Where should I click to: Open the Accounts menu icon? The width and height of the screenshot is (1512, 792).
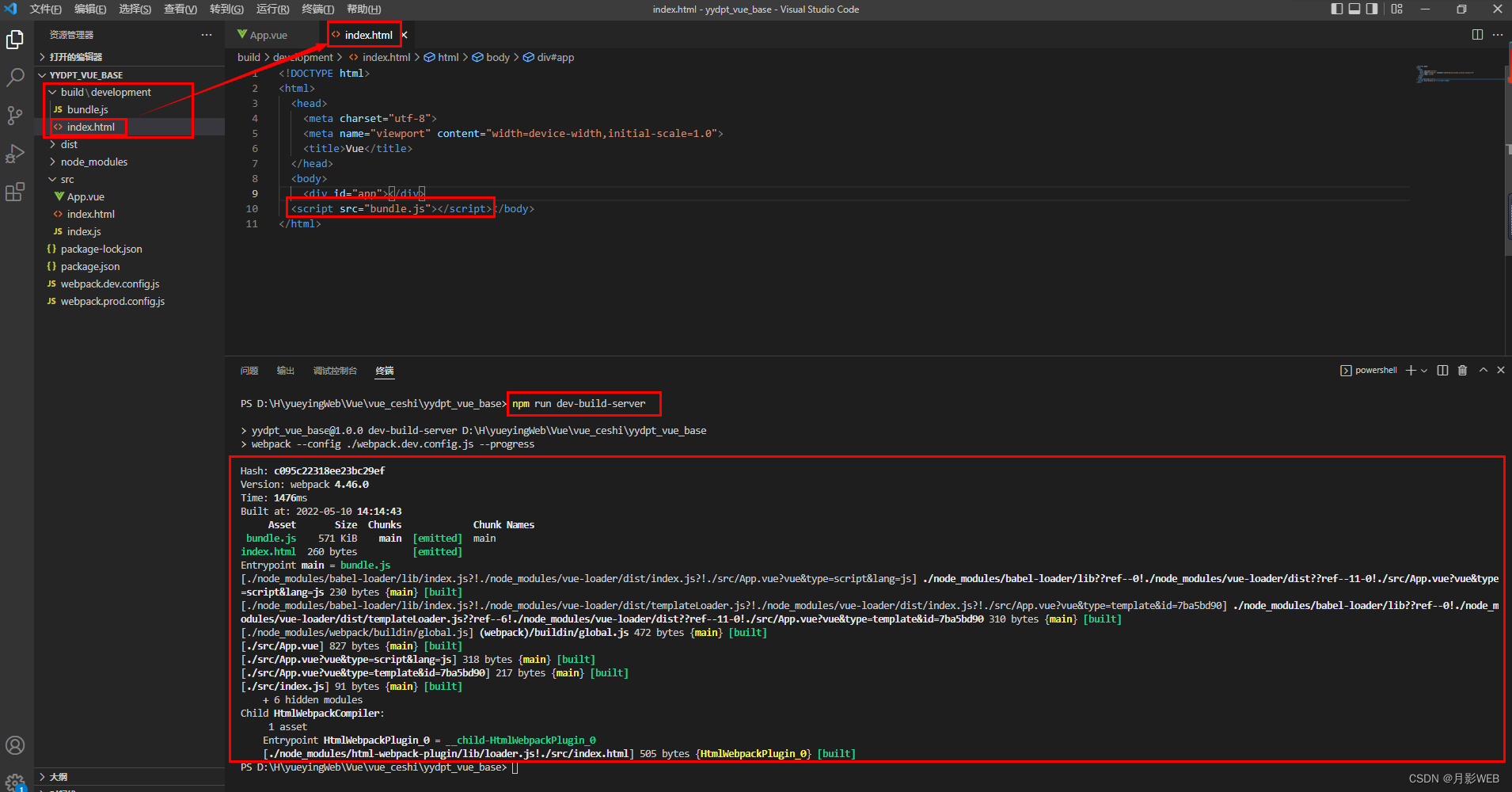tap(15, 745)
